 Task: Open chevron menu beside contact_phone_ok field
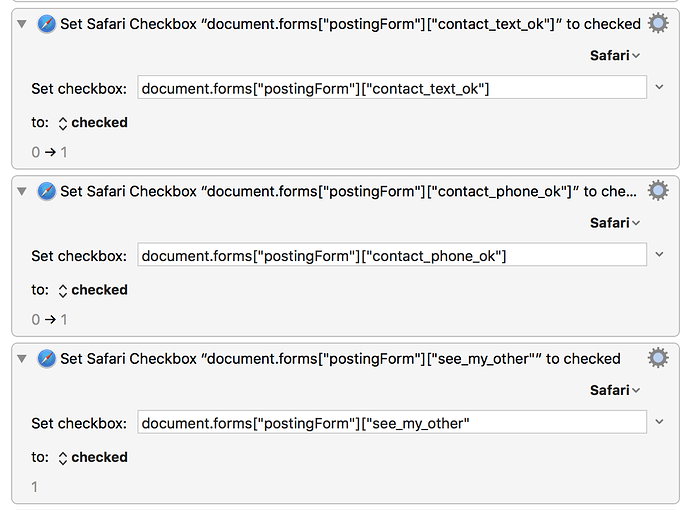click(659, 254)
